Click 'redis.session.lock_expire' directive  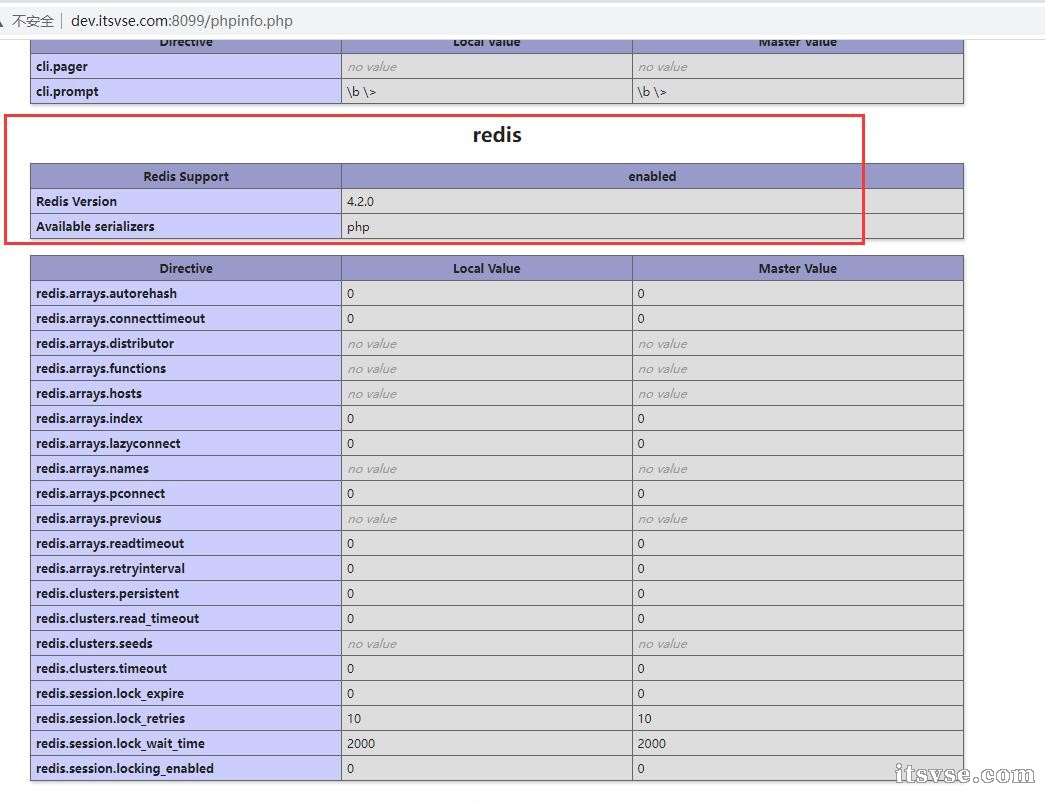(186, 693)
